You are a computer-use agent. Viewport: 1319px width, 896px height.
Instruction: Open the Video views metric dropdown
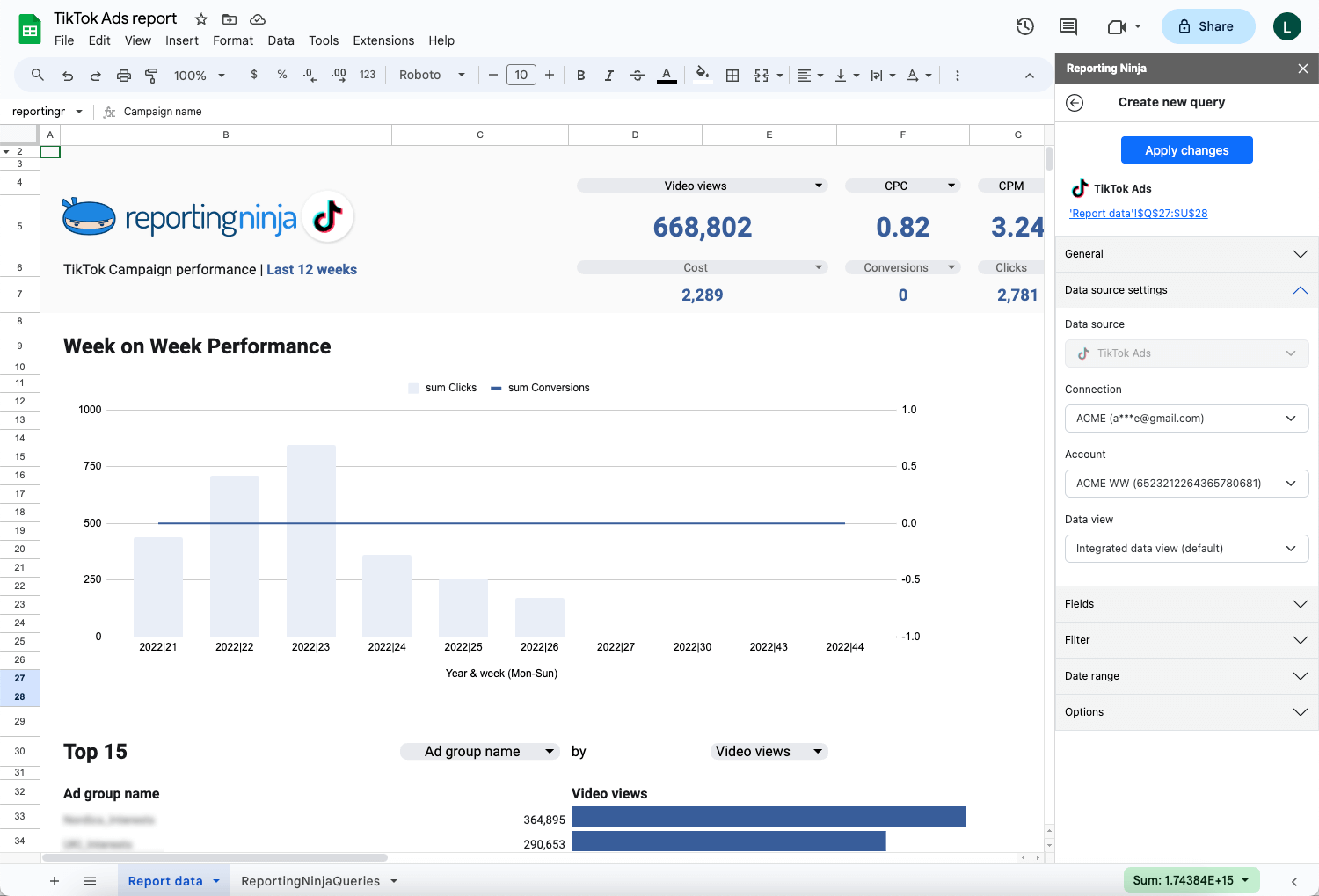pyautogui.click(x=702, y=186)
